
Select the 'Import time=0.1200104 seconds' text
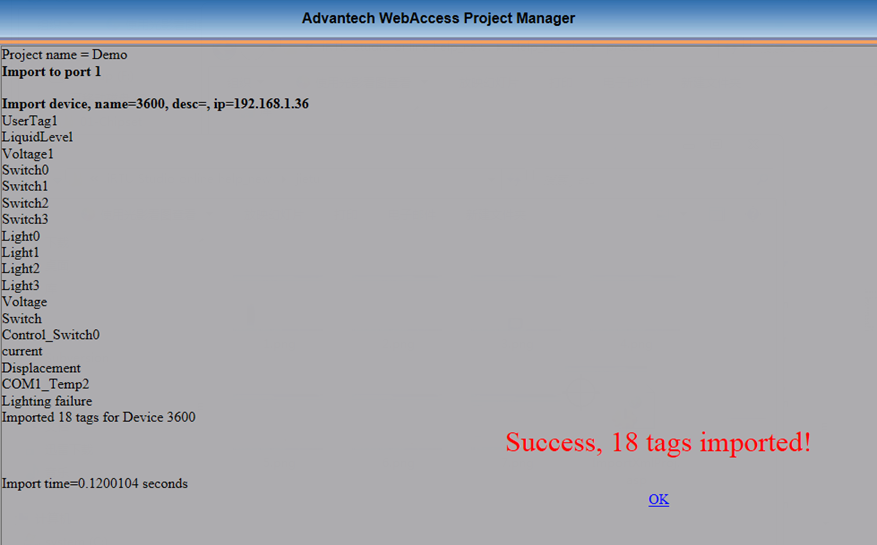coord(95,484)
